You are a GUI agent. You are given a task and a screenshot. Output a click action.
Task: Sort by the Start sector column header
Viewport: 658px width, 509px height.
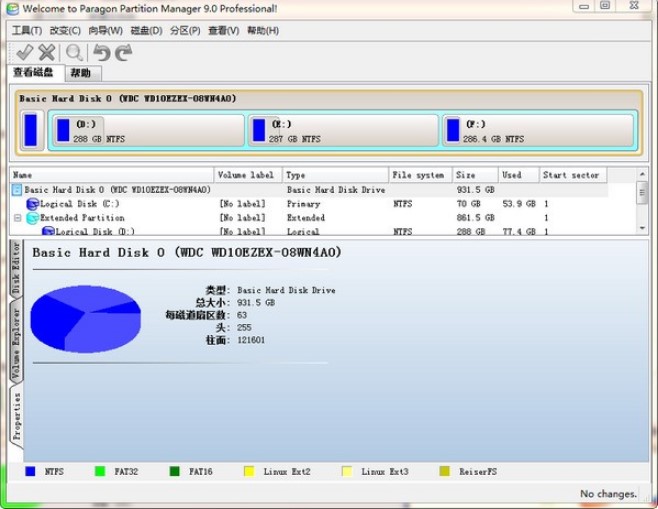(573, 175)
